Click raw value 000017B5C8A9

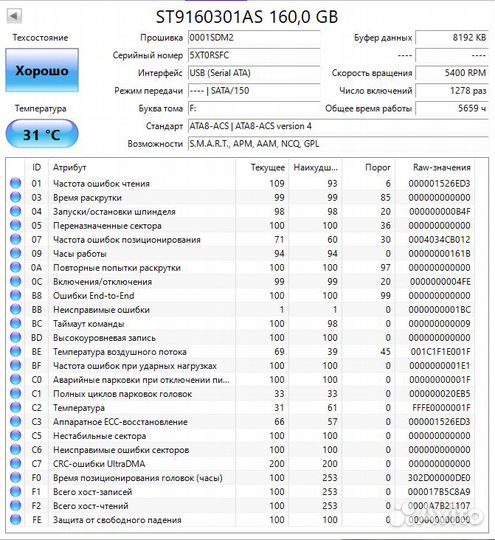point(439,492)
